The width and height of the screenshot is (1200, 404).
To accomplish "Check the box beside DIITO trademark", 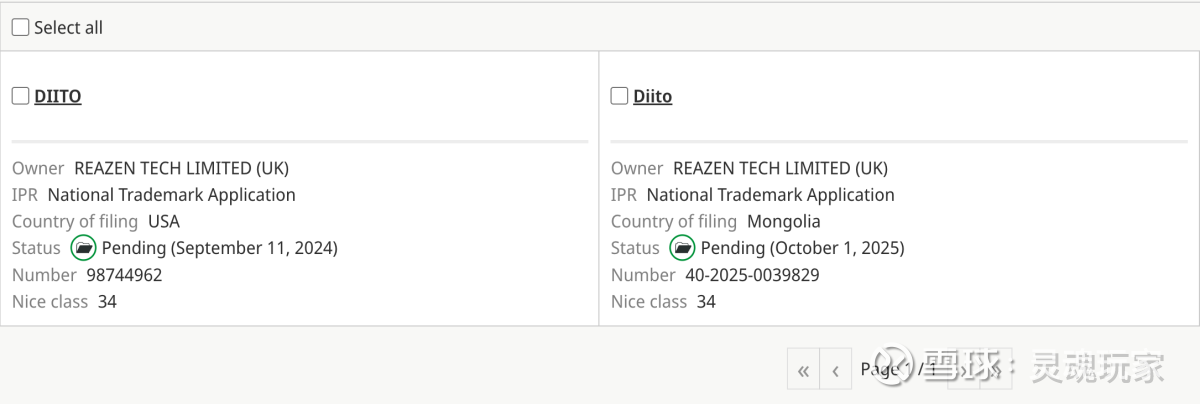I will click(20, 96).
